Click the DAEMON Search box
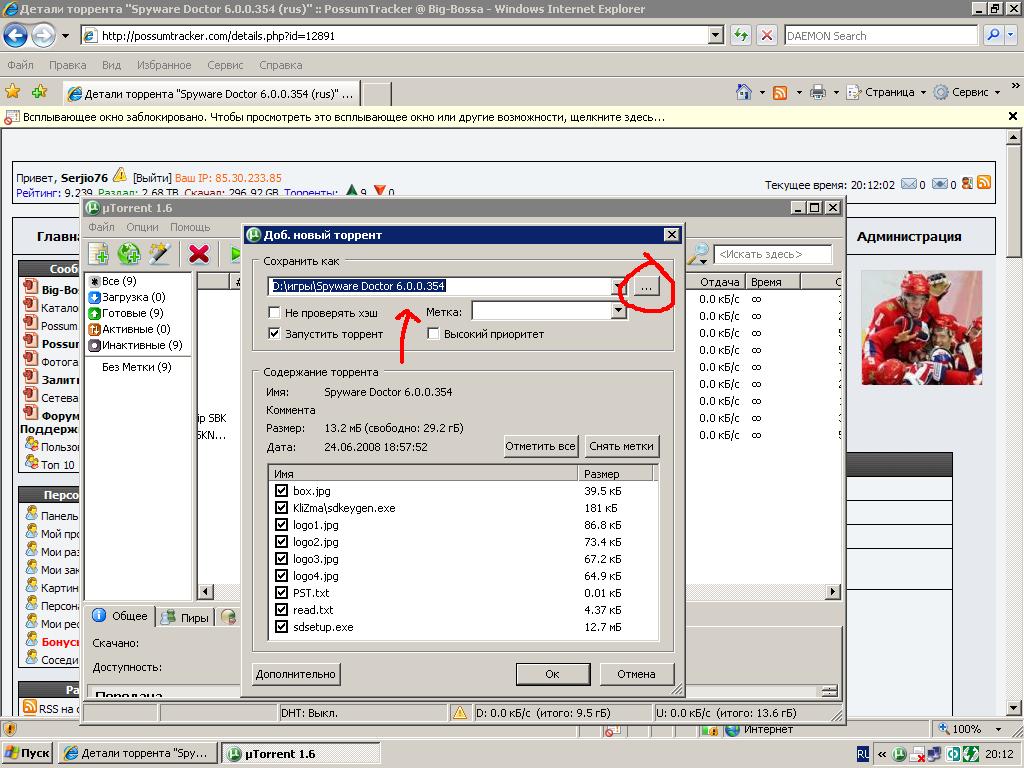 point(881,36)
